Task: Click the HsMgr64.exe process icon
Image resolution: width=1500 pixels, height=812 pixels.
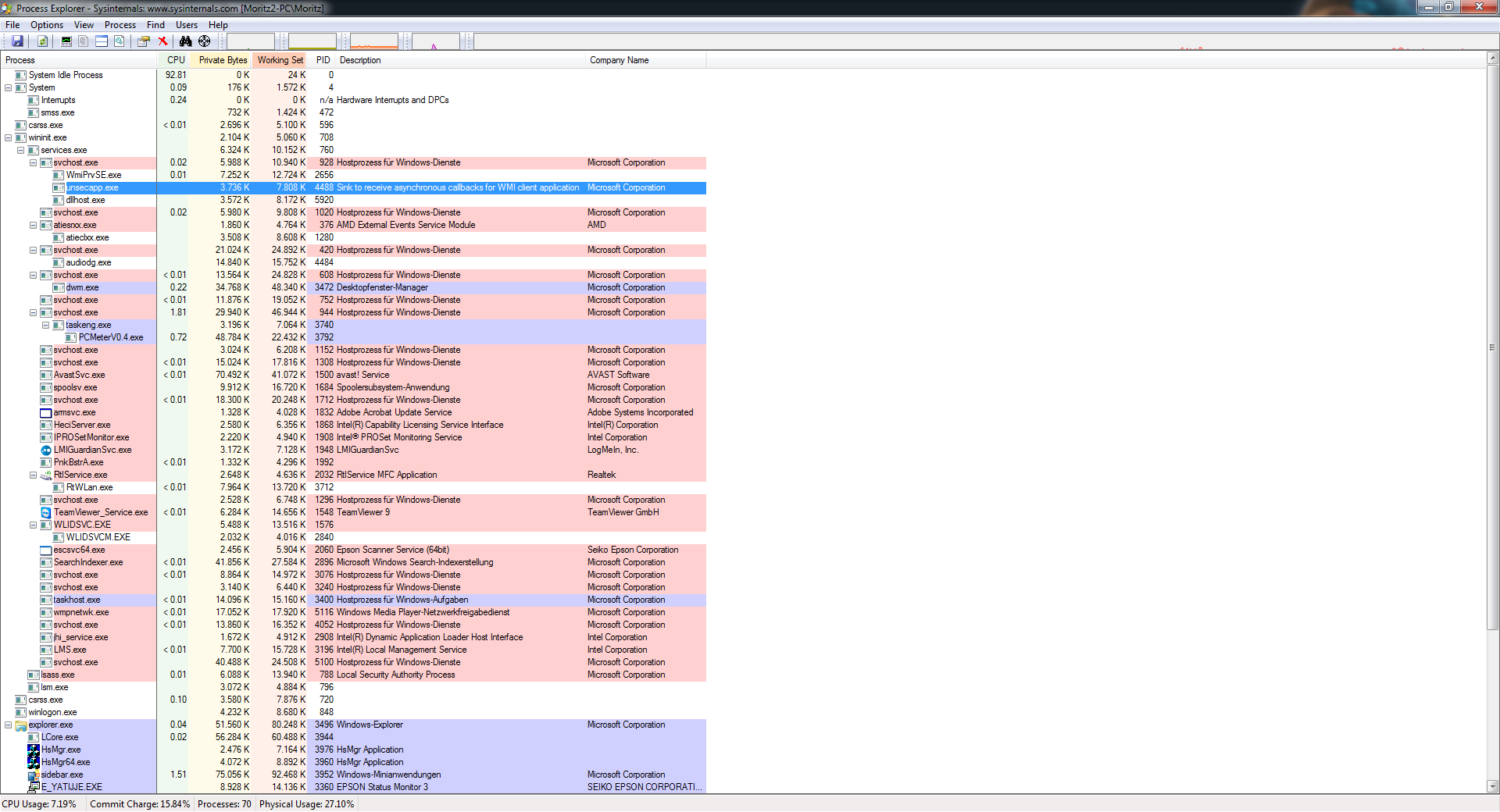Action: pos(34,762)
